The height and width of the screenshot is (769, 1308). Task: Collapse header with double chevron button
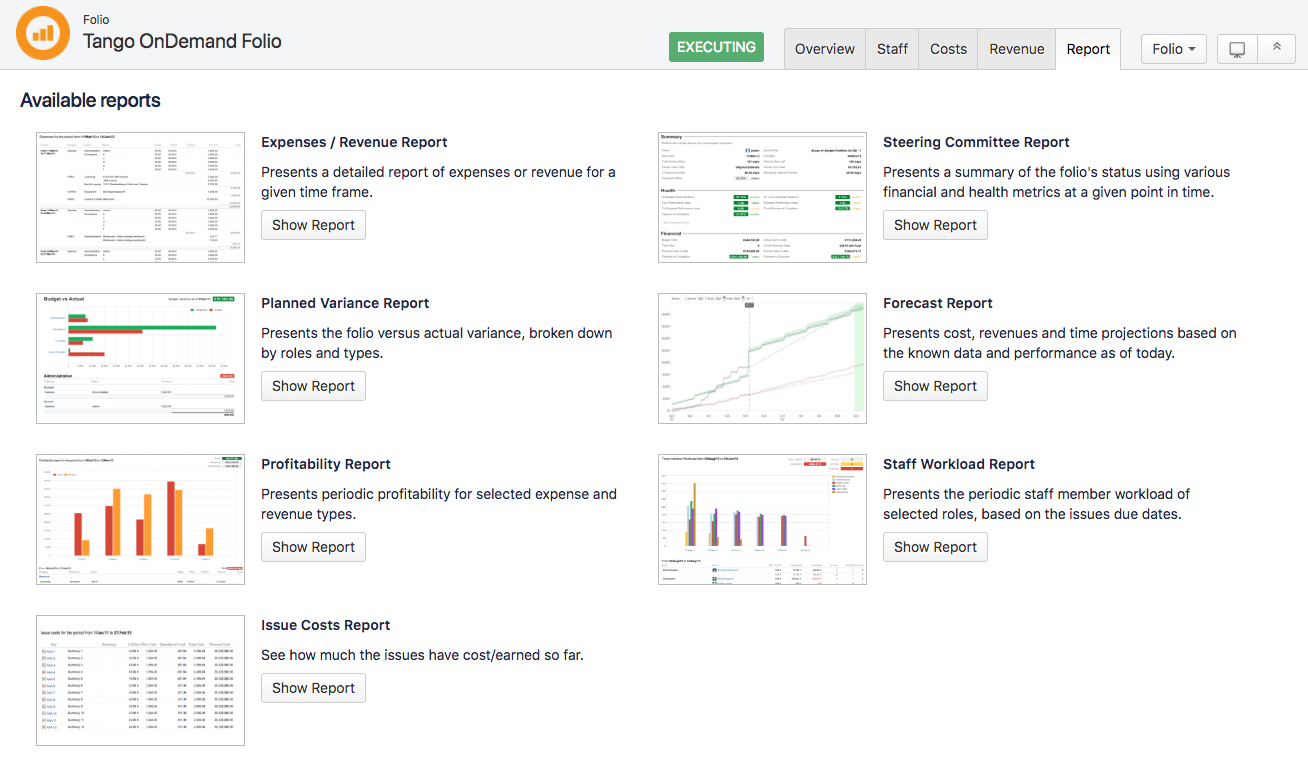1276,49
